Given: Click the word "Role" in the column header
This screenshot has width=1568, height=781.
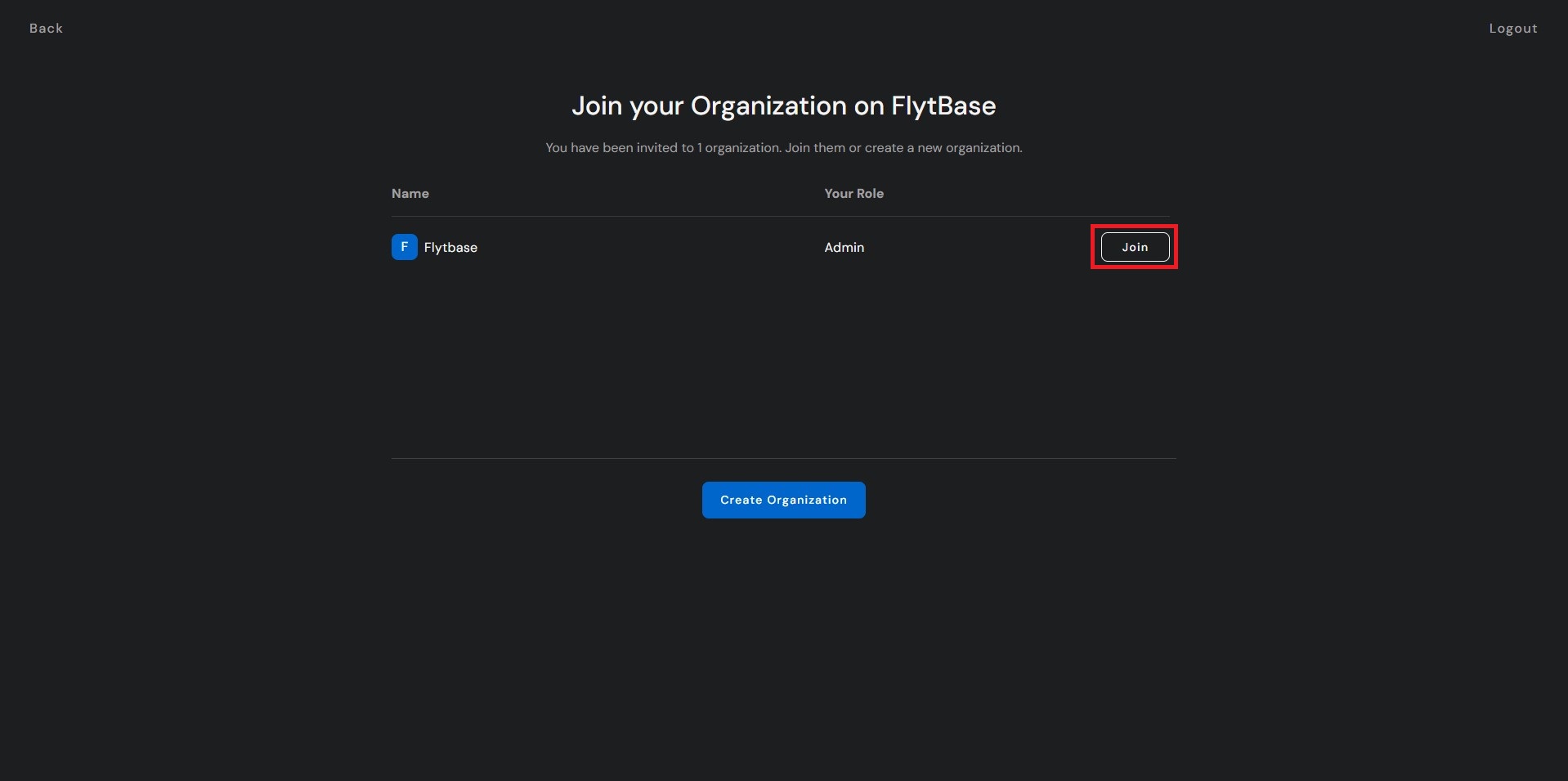Looking at the screenshot, I should [x=869, y=194].
